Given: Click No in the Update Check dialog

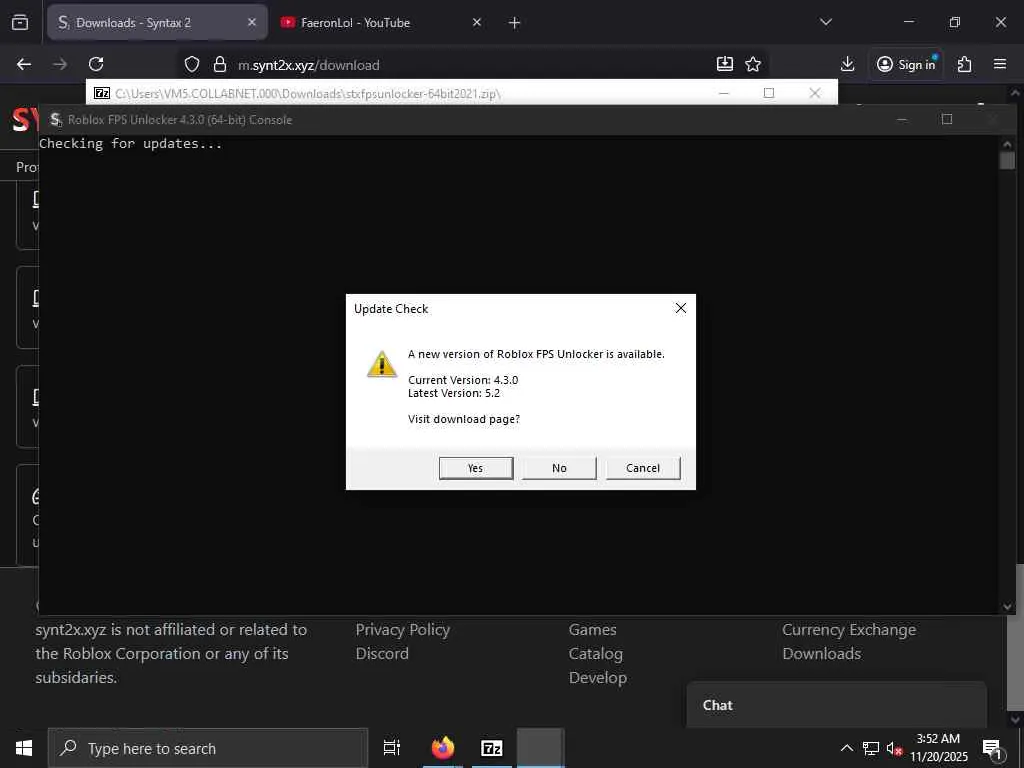Looking at the screenshot, I should (559, 468).
